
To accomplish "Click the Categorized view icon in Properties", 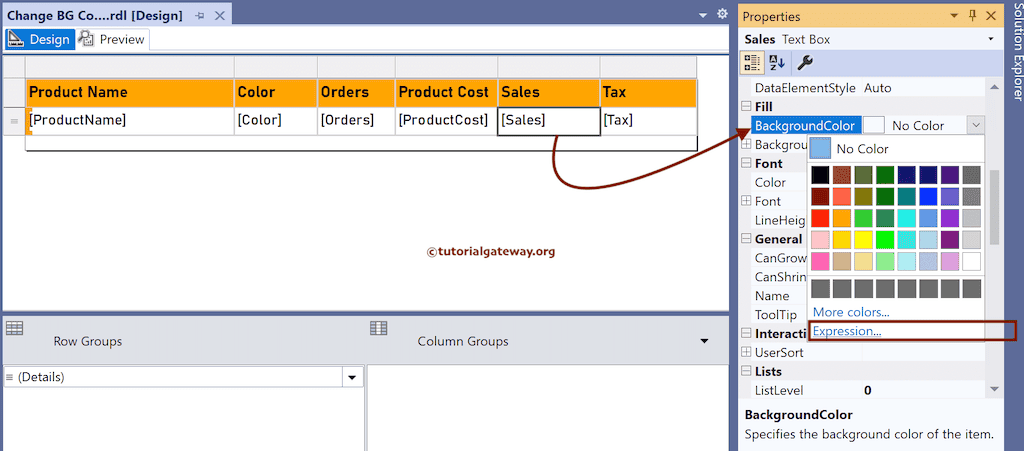I will pyautogui.click(x=752, y=63).
